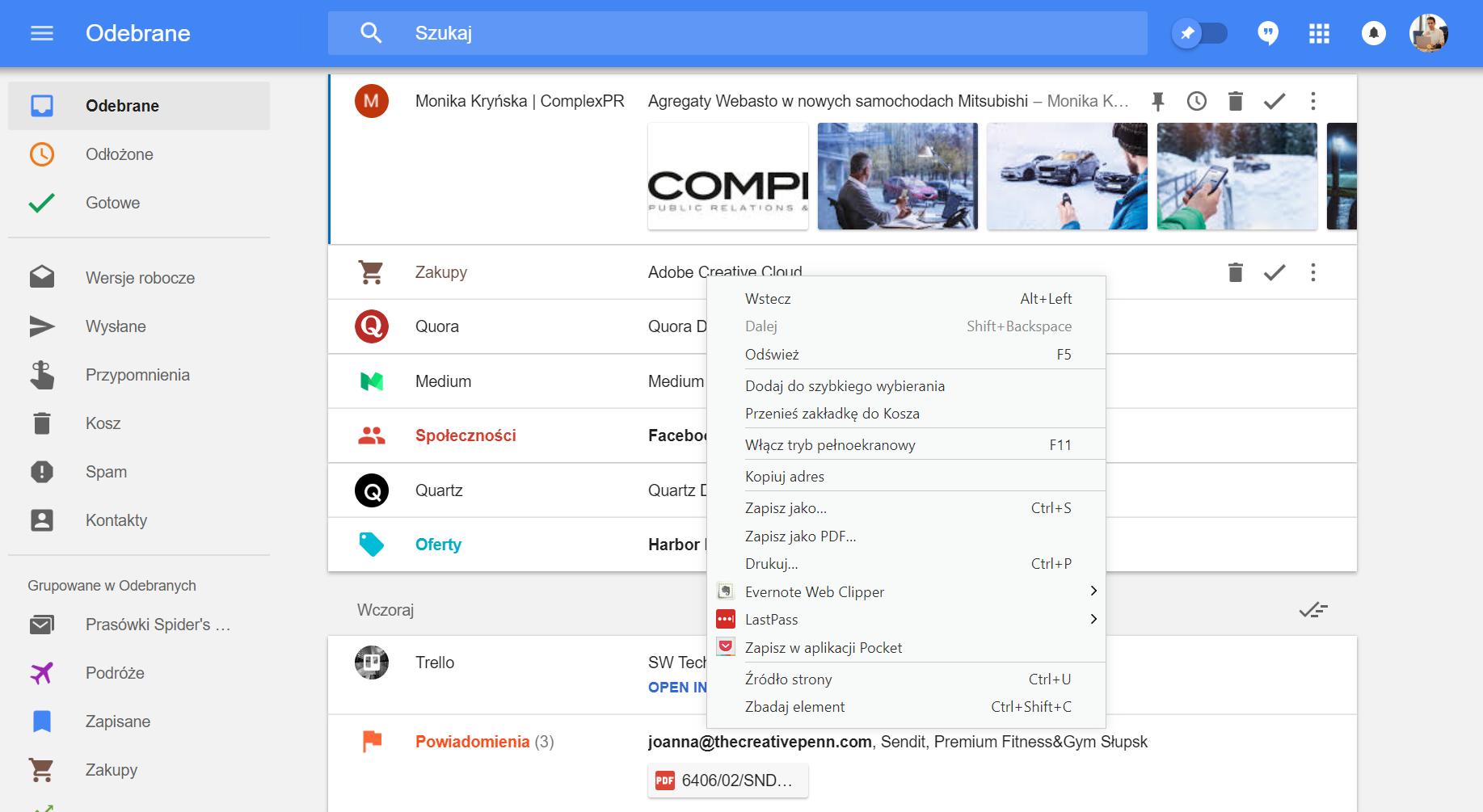Viewport: 1483px width, 812px height.
Task: Sweep all Wczoraj emails as done
Action: click(1313, 610)
